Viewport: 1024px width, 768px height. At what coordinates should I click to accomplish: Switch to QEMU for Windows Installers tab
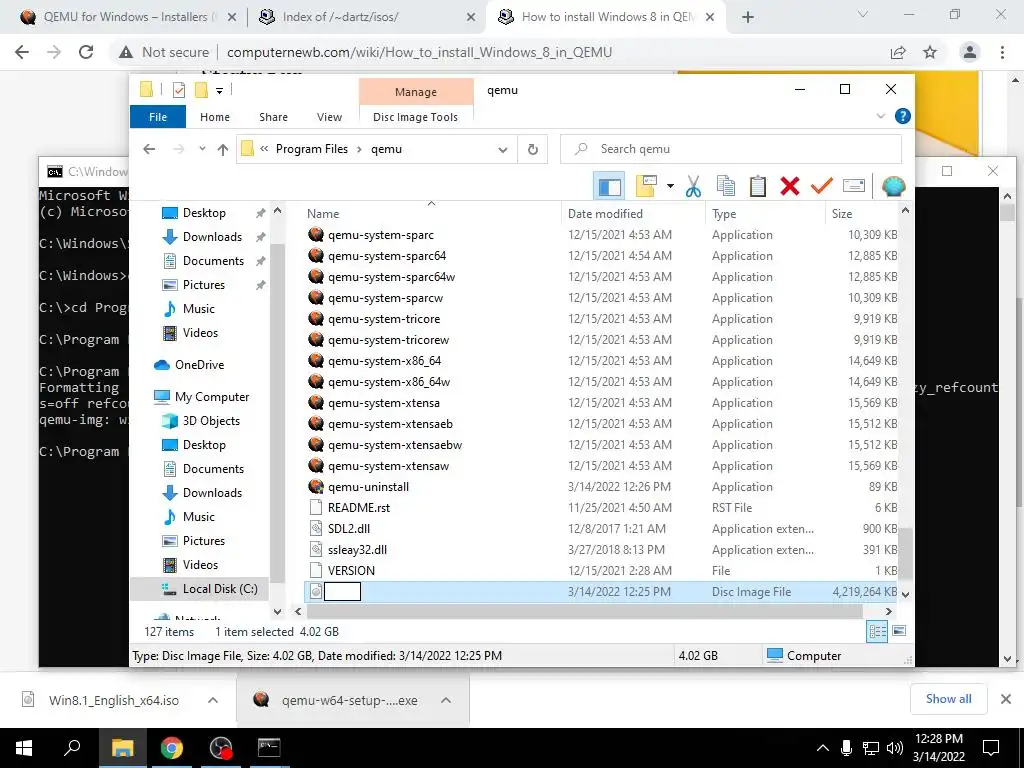127,17
